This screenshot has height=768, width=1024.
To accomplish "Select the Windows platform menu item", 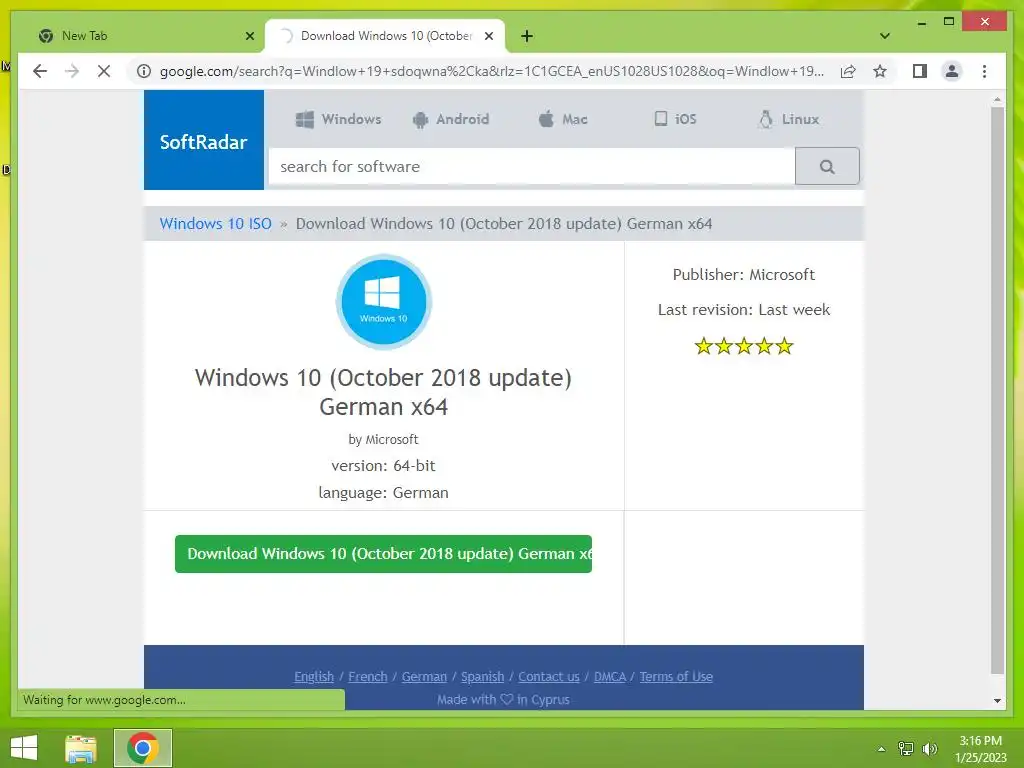I will point(338,119).
